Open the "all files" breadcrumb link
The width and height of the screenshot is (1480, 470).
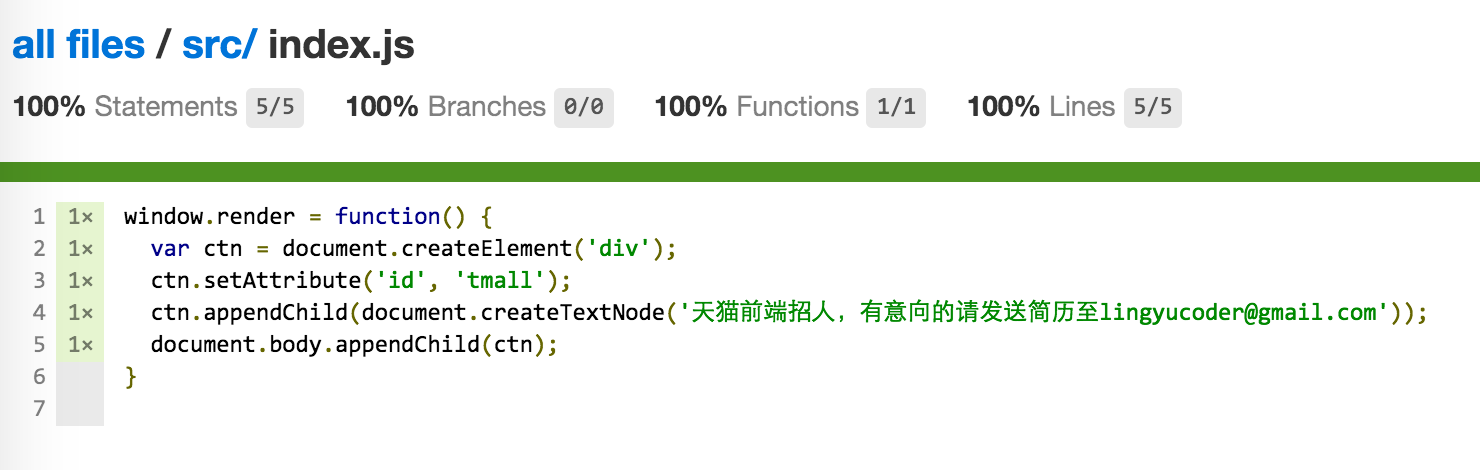(x=78, y=45)
